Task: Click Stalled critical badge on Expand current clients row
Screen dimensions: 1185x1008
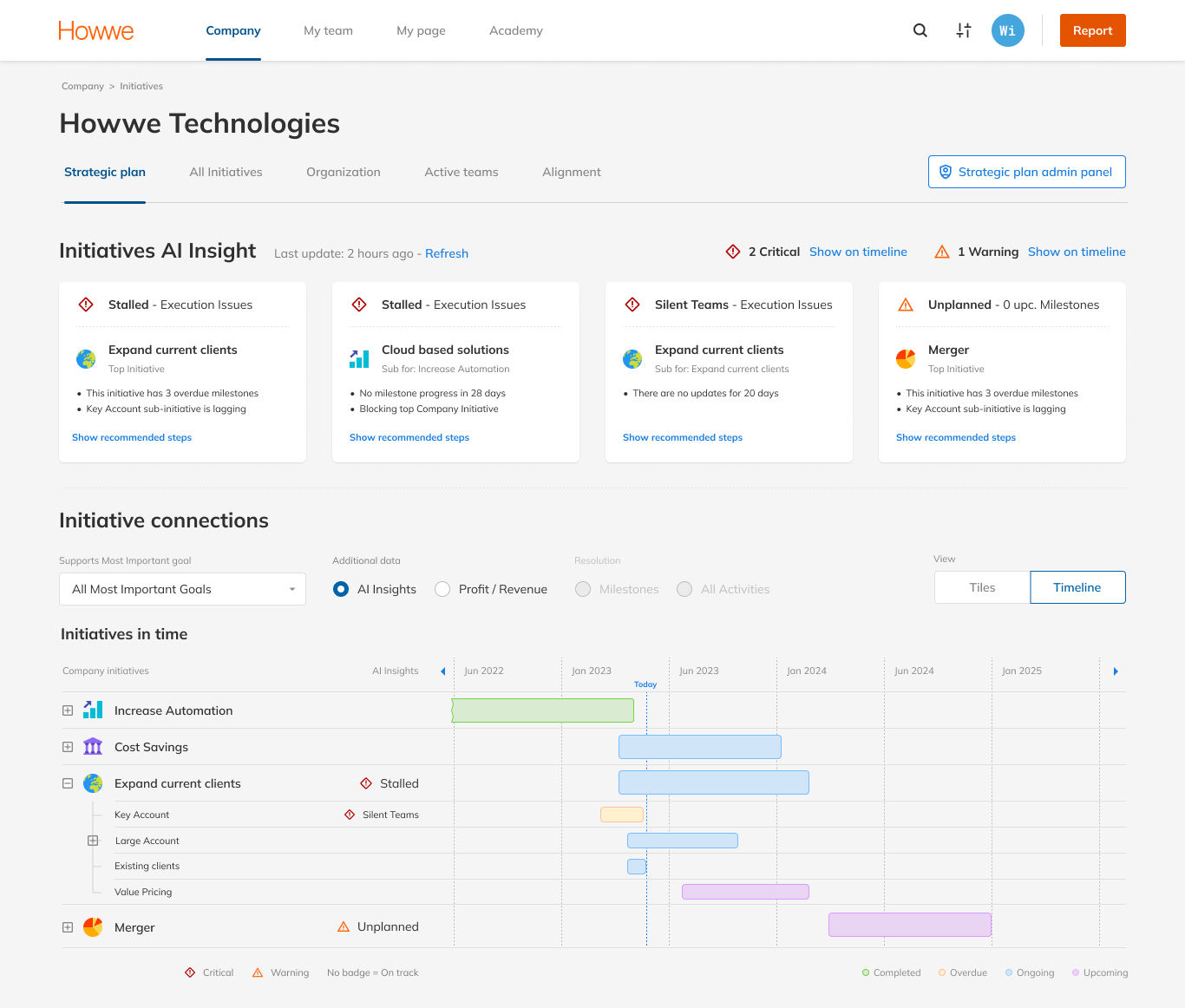Action: tap(366, 783)
